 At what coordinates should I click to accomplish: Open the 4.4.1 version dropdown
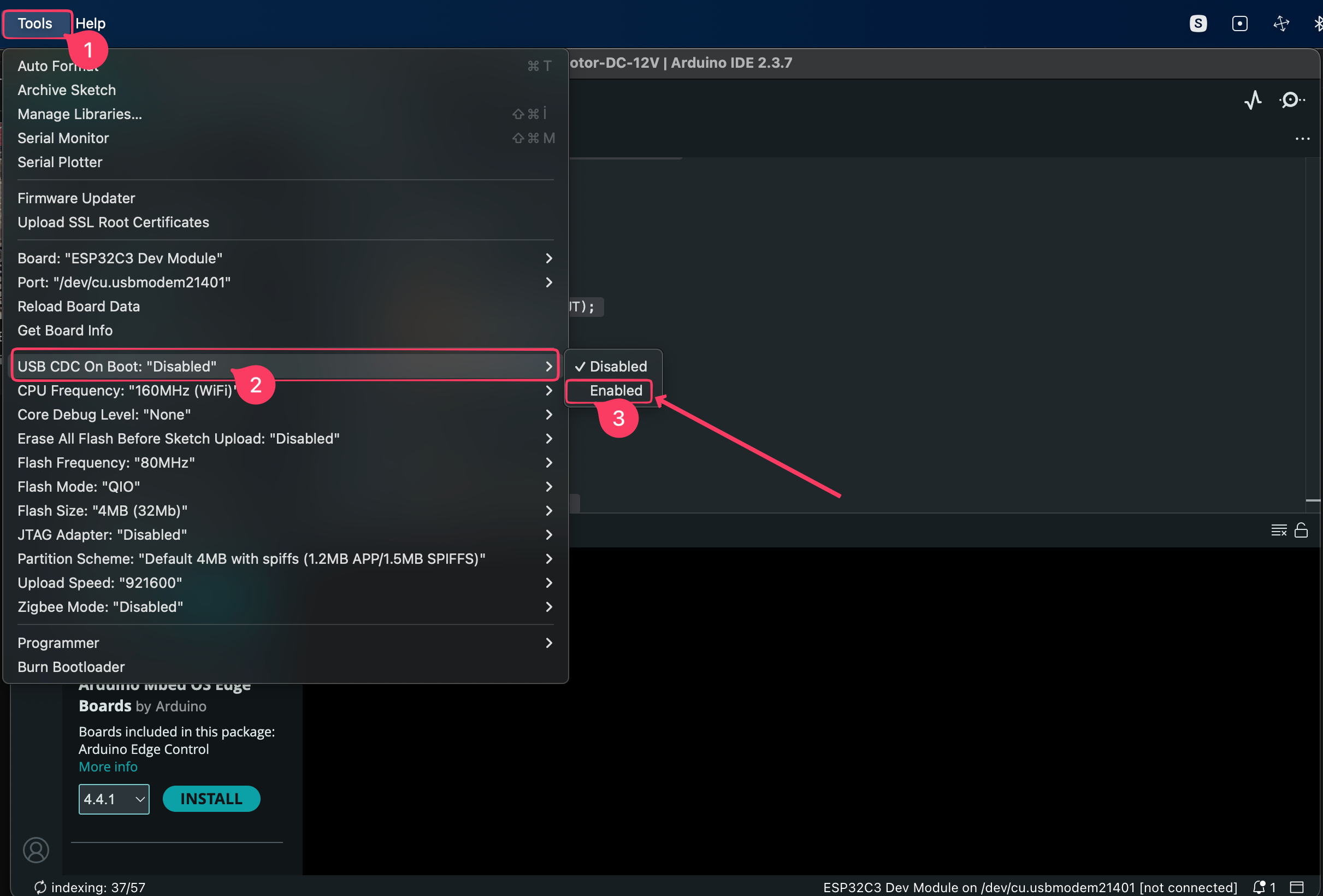coord(114,799)
